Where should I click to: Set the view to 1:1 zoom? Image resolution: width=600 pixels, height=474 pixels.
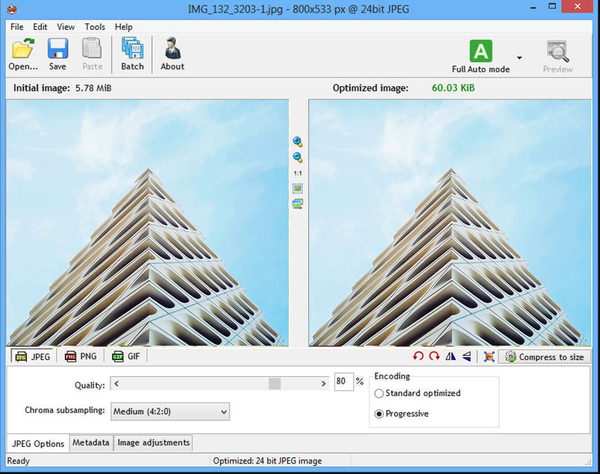297,173
